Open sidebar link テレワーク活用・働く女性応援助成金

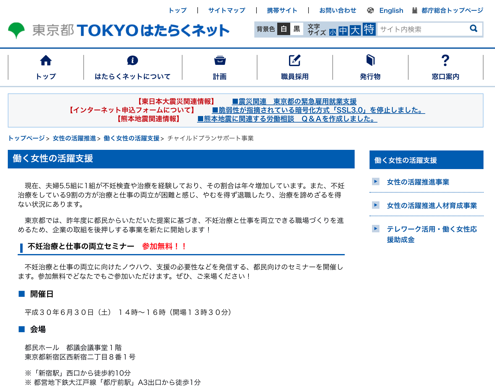coord(432,234)
